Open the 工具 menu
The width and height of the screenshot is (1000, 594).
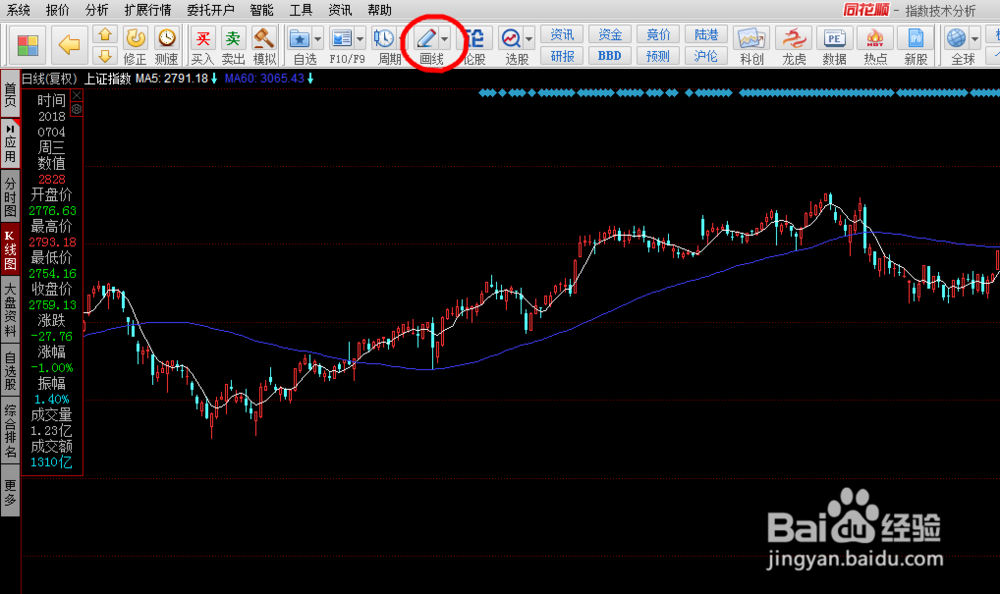coord(301,10)
